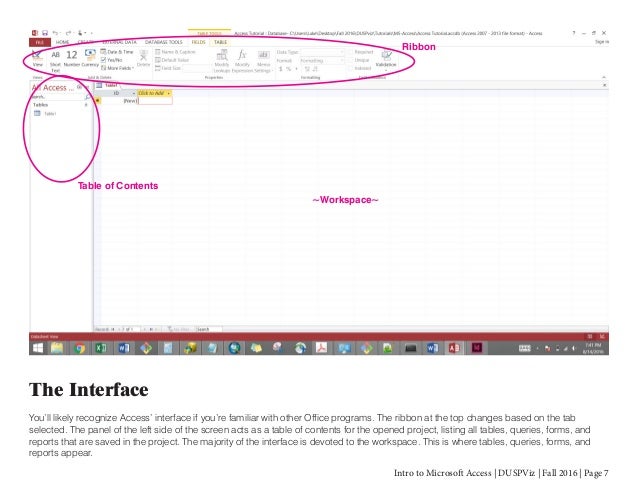Switch to the EXTERNAL DATA tab
Screen dimensions: 638x493
(x=119, y=42)
